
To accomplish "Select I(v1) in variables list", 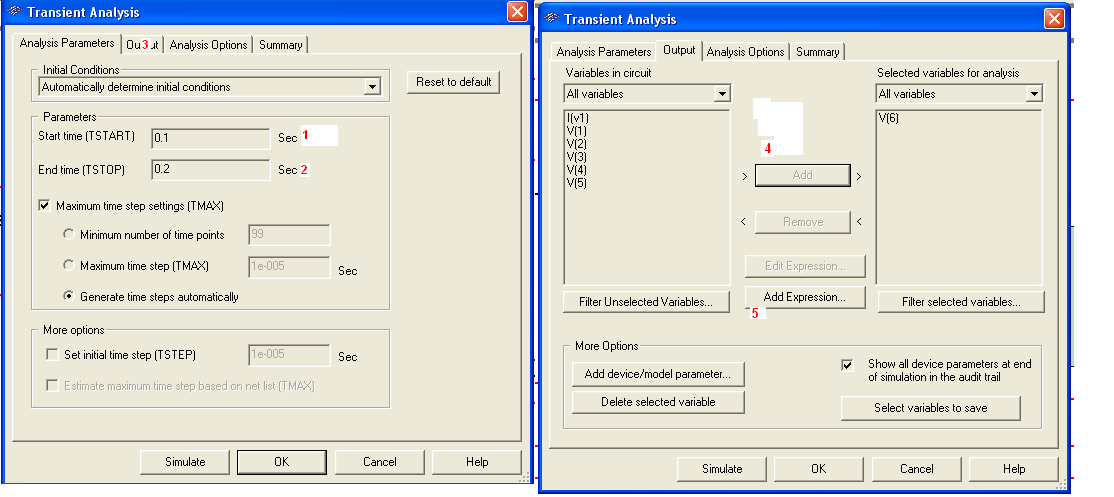I will [578, 118].
